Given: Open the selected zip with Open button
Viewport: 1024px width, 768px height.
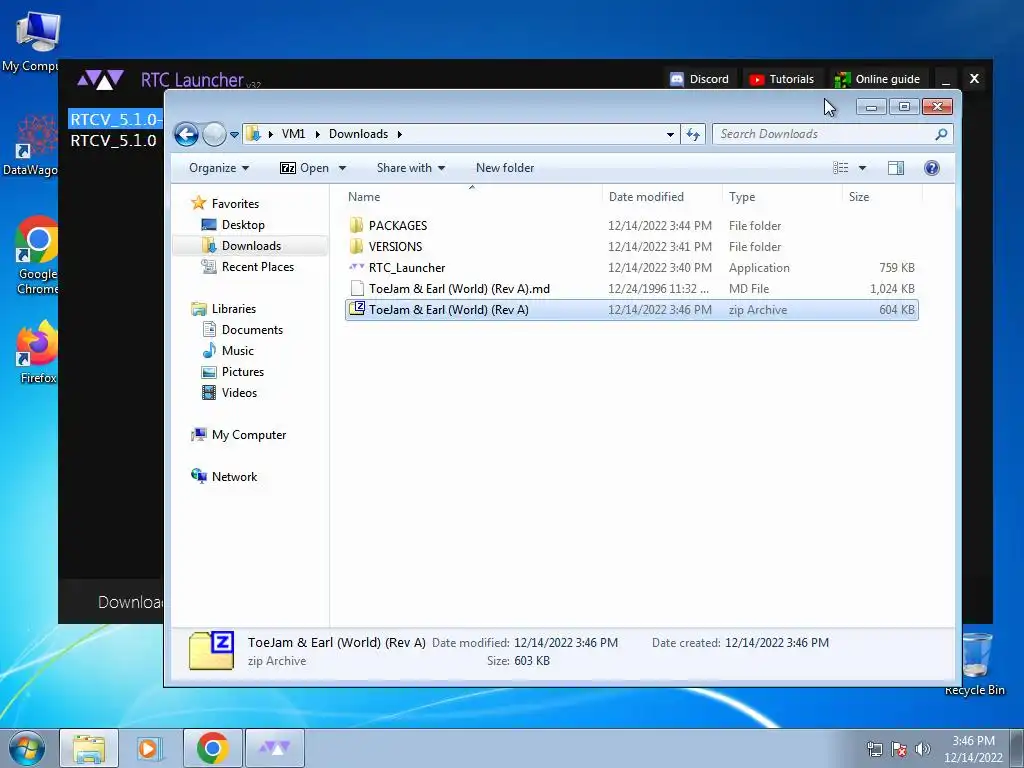Looking at the screenshot, I should [x=304, y=168].
